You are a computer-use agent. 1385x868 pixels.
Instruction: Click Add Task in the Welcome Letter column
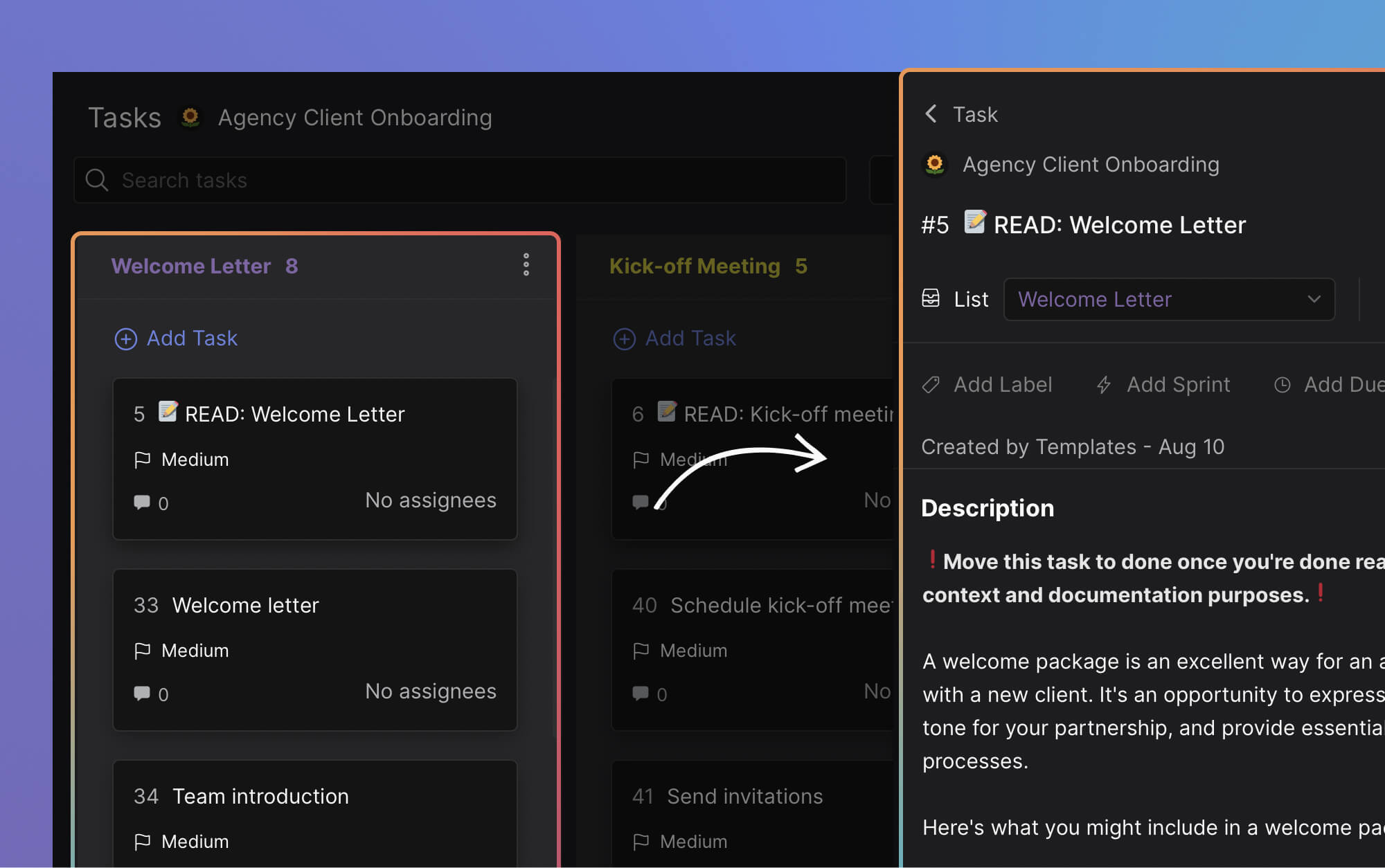(x=176, y=338)
